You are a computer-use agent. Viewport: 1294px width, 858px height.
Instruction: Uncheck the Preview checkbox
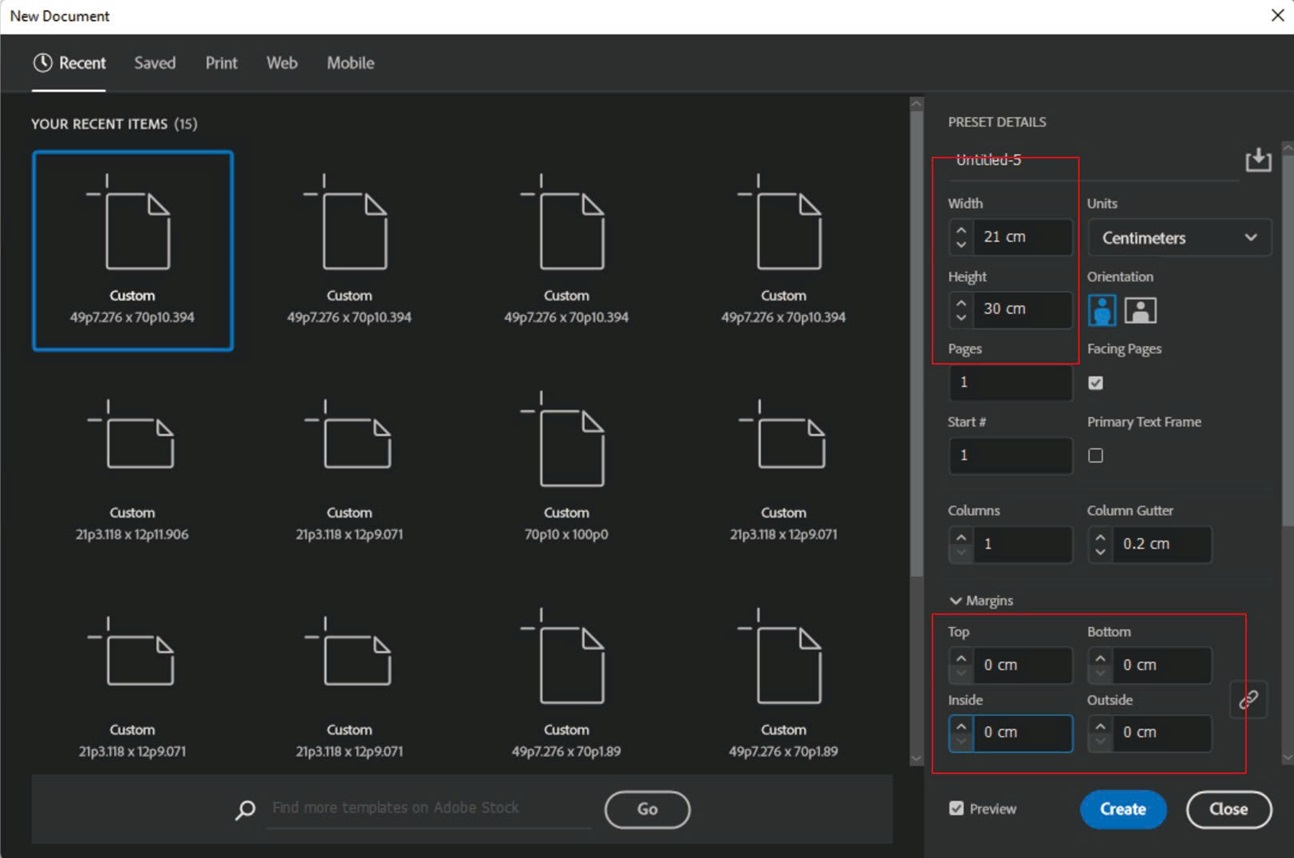click(957, 808)
